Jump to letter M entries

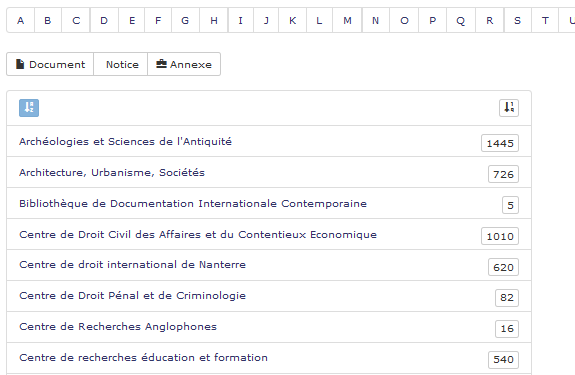click(347, 21)
